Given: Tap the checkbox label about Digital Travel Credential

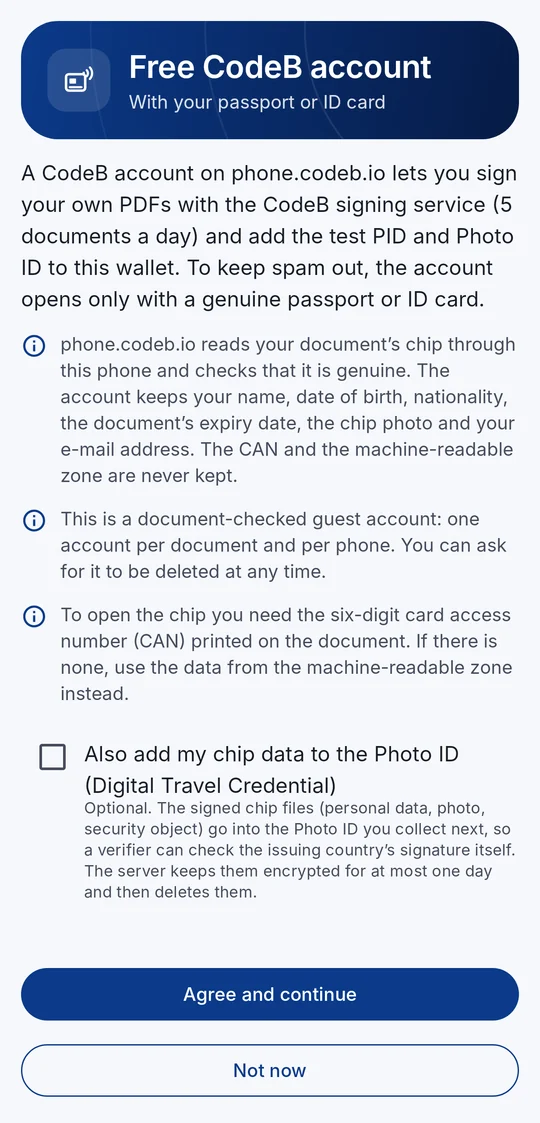Looking at the screenshot, I should (271, 770).
